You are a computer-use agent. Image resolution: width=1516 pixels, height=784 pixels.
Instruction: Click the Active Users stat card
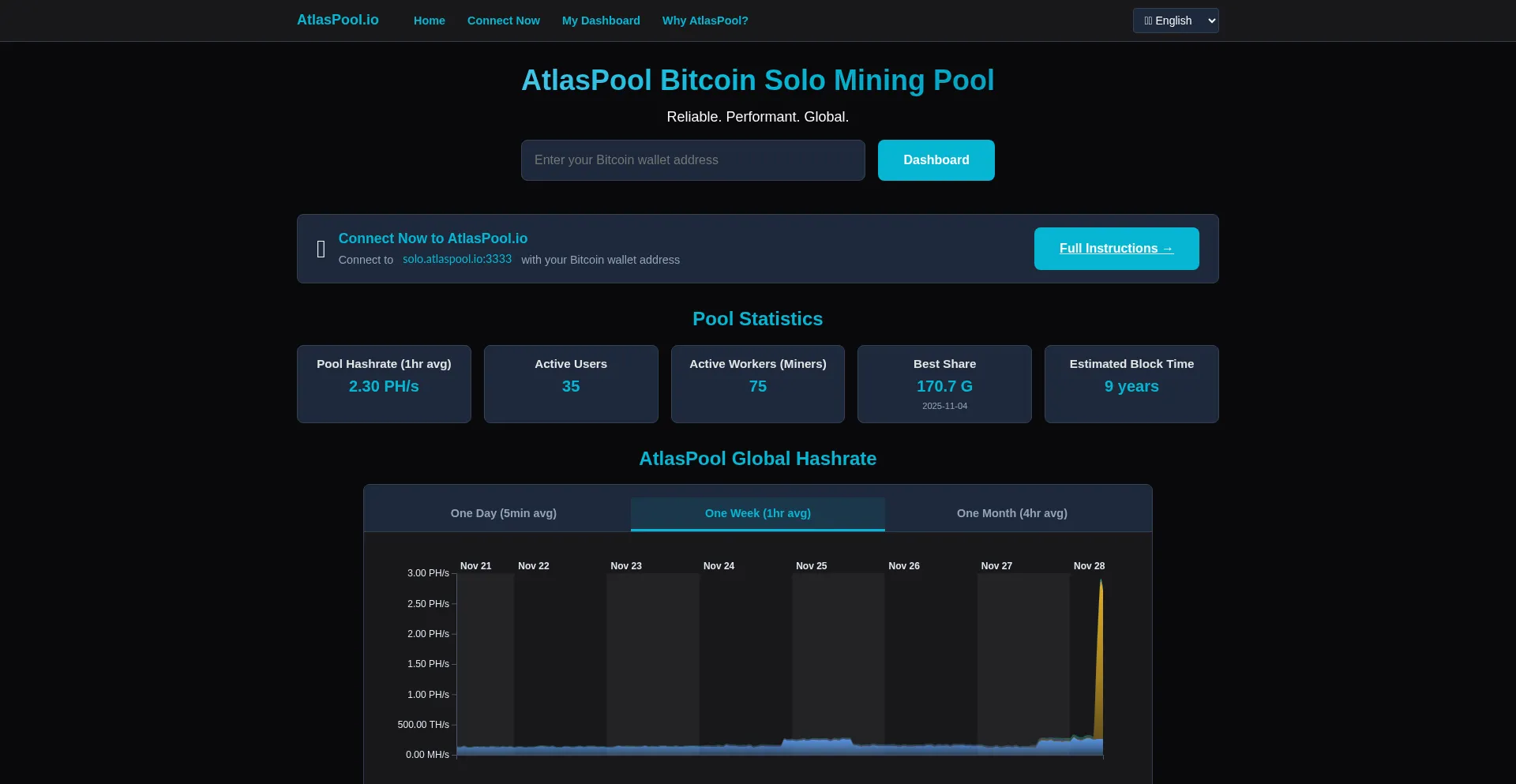pyautogui.click(x=570, y=384)
